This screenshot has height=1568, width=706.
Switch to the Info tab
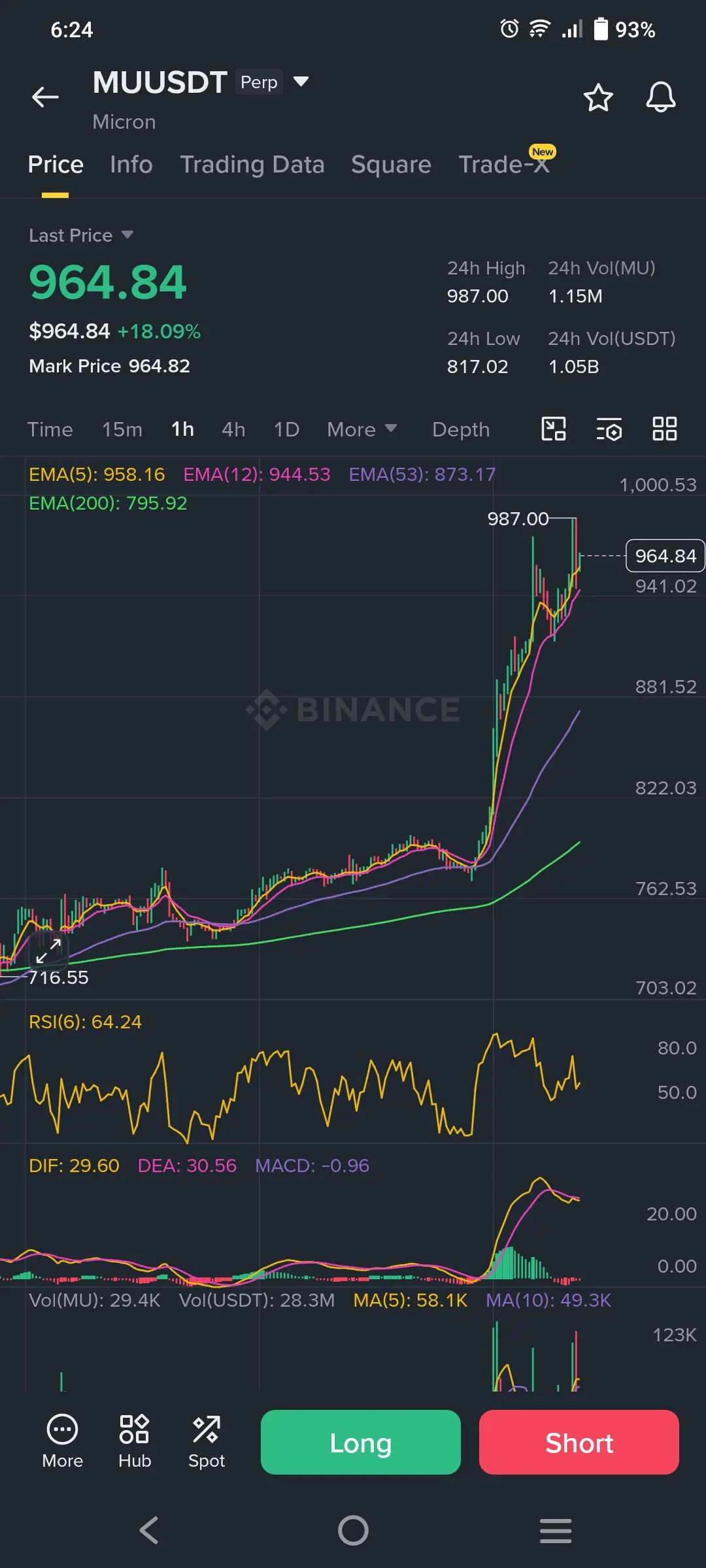pos(131,165)
